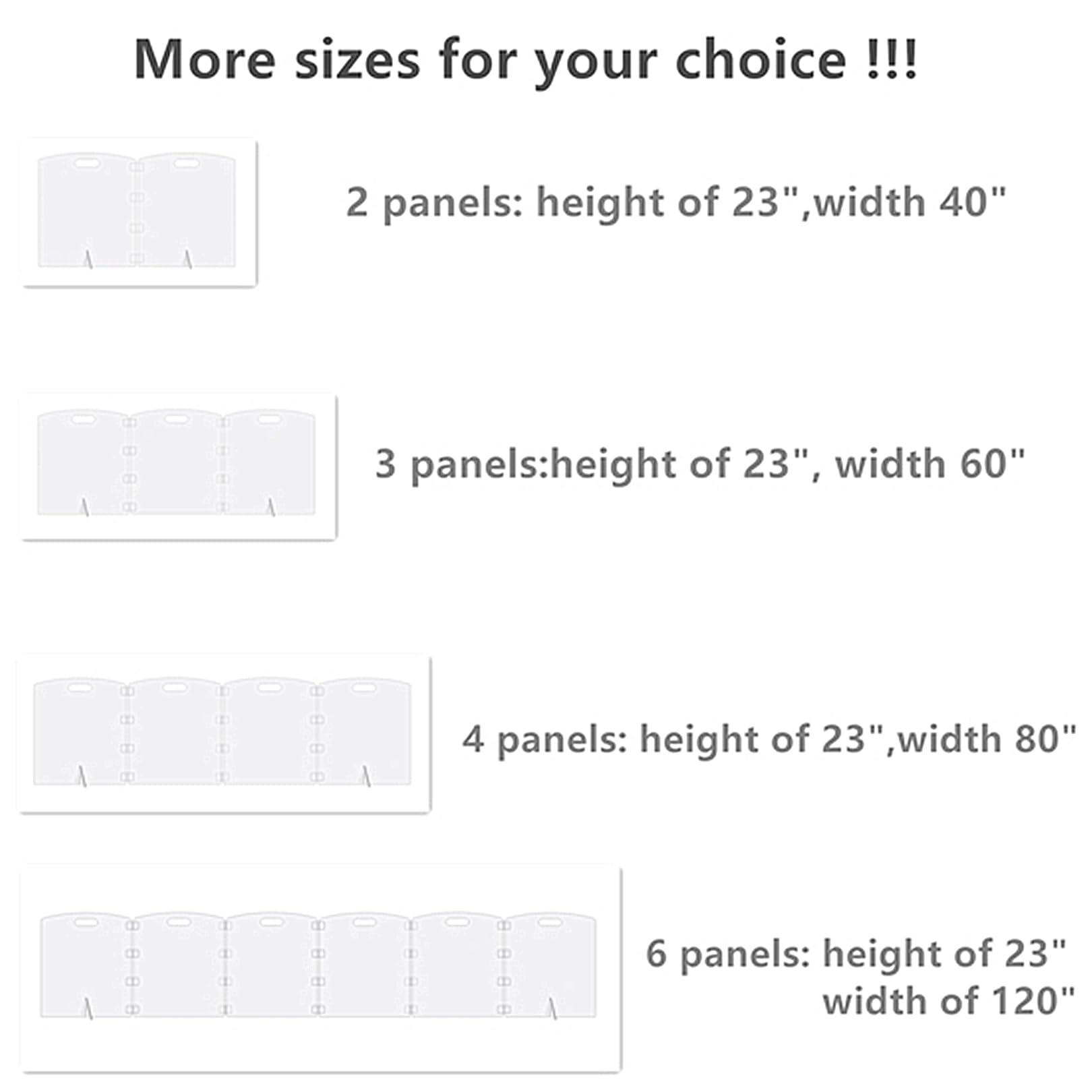The height and width of the screenshot is (1092, 1092).
Task: Click the "More sizes for your choice" heading
Action: coord(526,61)
